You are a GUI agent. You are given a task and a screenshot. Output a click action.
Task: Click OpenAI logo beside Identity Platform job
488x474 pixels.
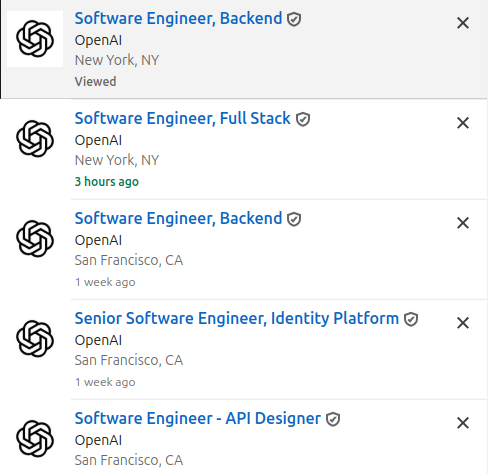coord(35,339)
